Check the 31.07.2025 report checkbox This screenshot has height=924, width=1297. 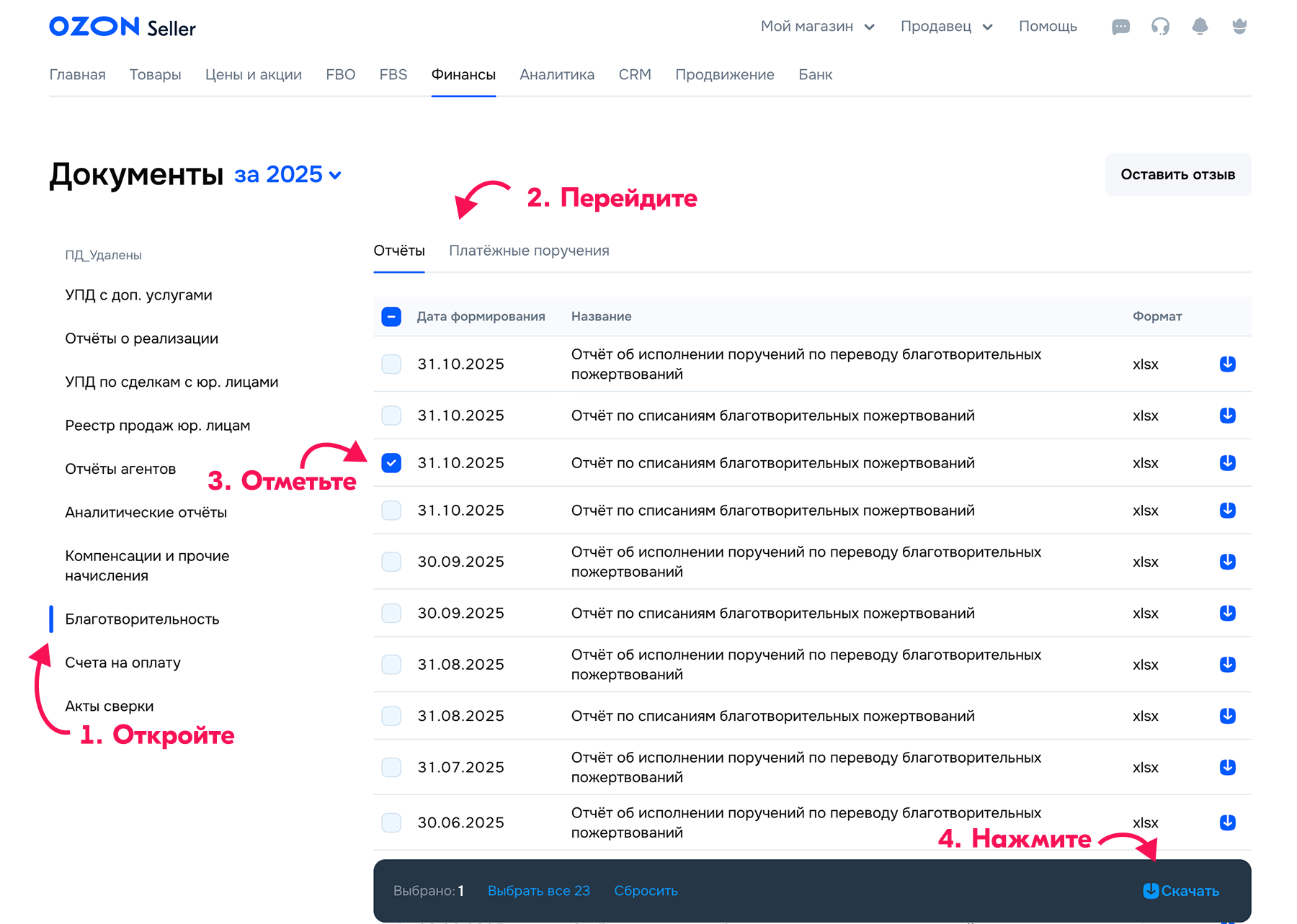[391, 767]
